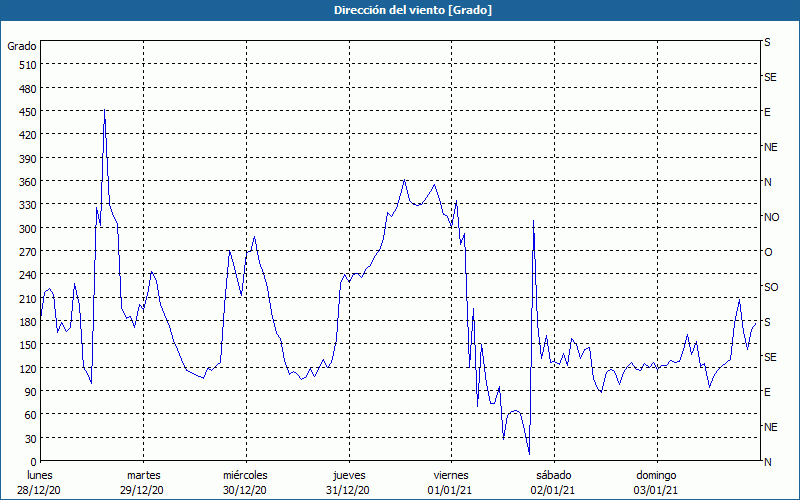The width and height of the screenshot is (800, 500).
Task: Select the "NE" compass label level with 30
Action: coord(770,427)
